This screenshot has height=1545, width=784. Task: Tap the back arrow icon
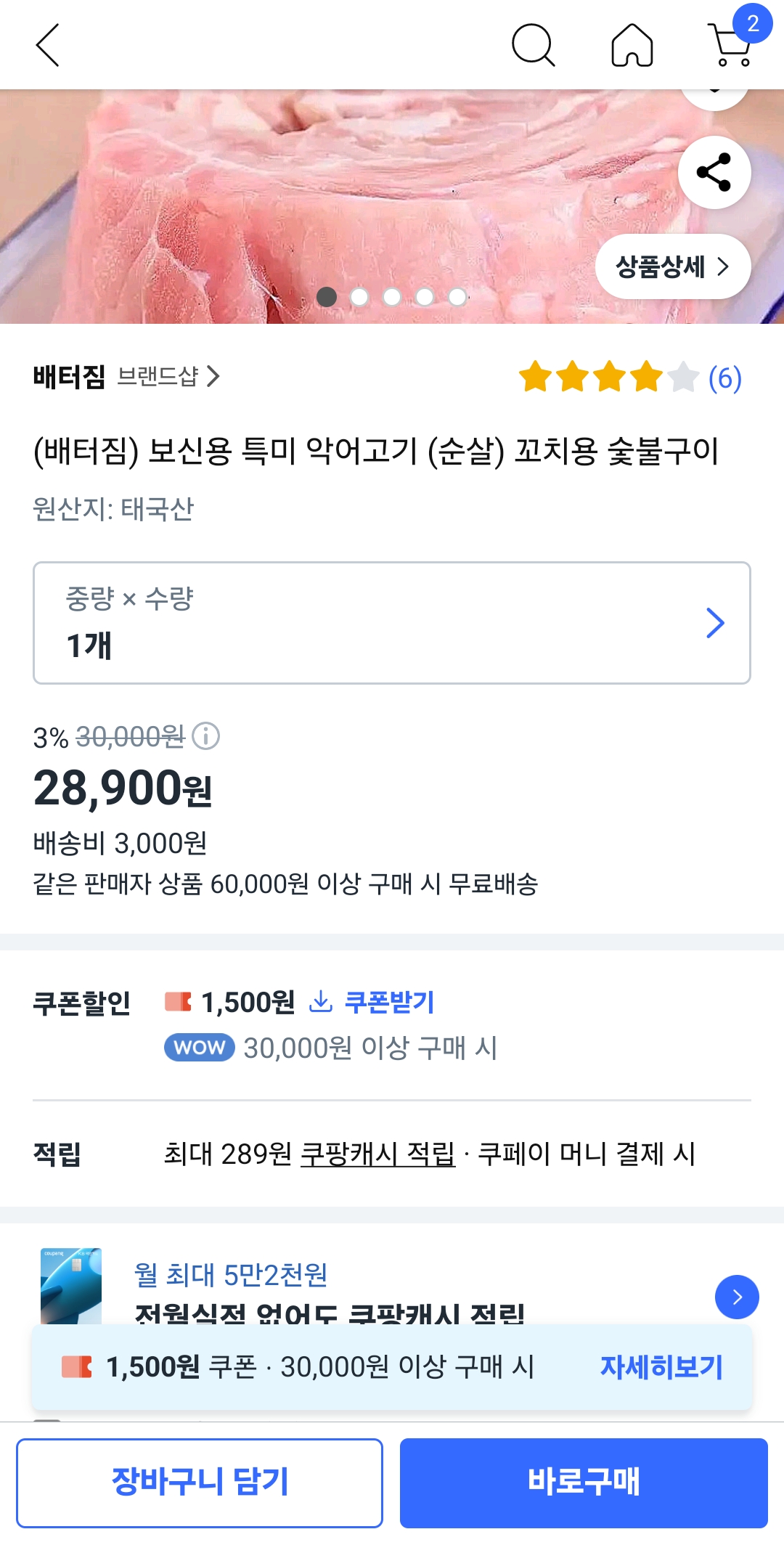coord(48,45)
